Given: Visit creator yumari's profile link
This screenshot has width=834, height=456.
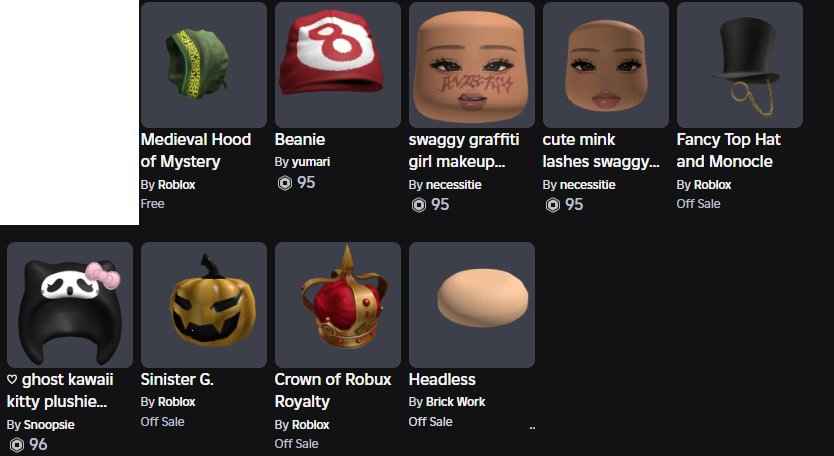Looking at the screenshot, I should [311, 162].
